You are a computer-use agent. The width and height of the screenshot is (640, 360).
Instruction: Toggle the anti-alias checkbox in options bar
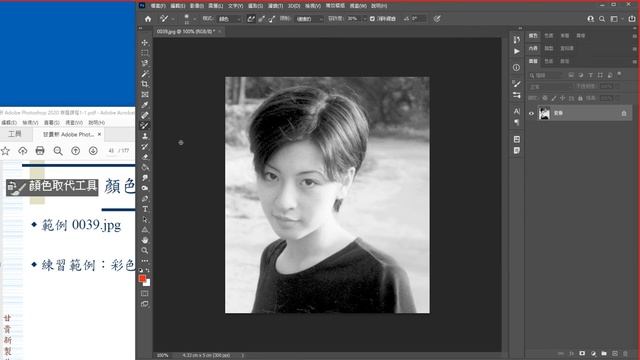(x=372, y=19)
